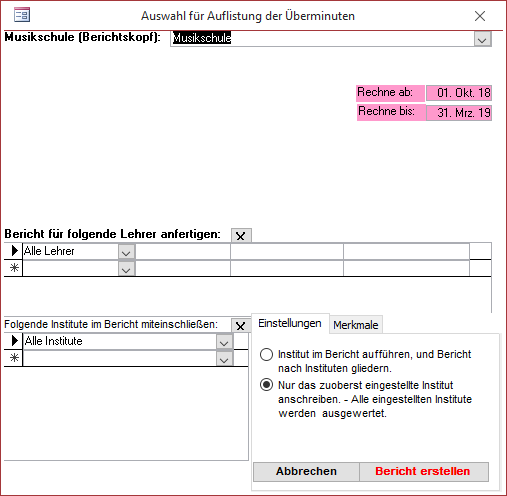Select the Alle Lehrer row selector arrow

(x=14, y=251)
